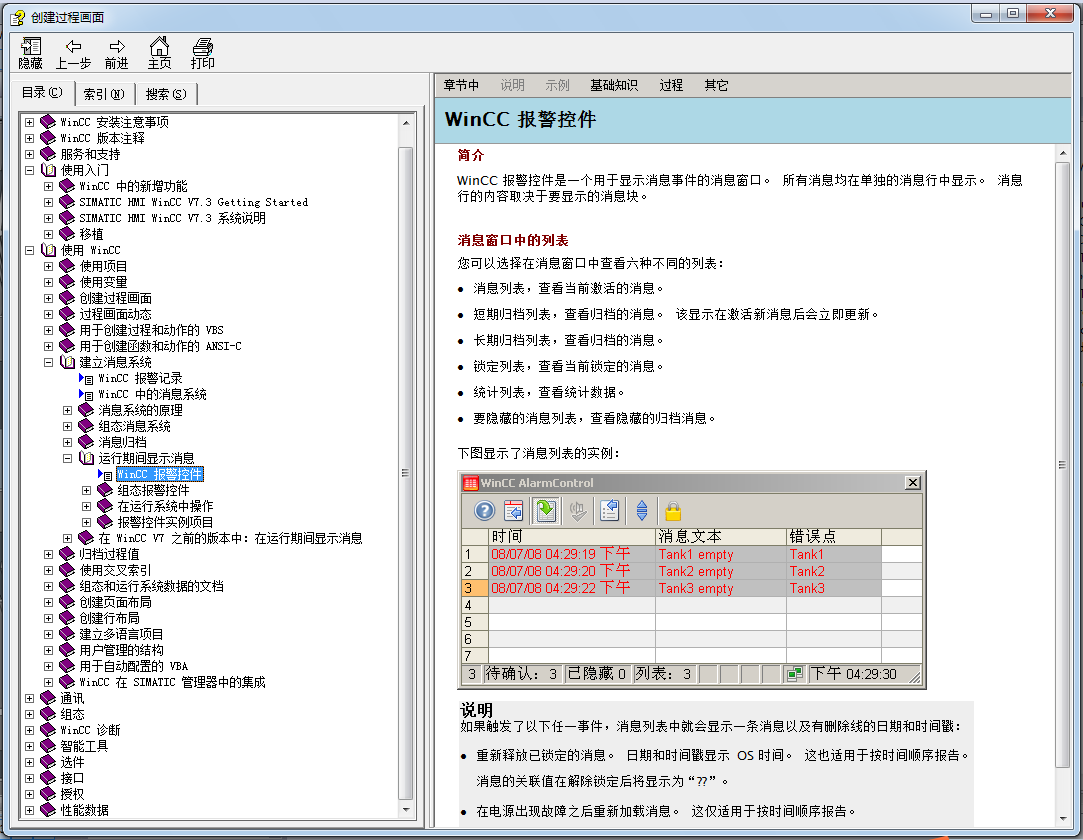Go forward with the 前进 arrow icon

[117, 46]
